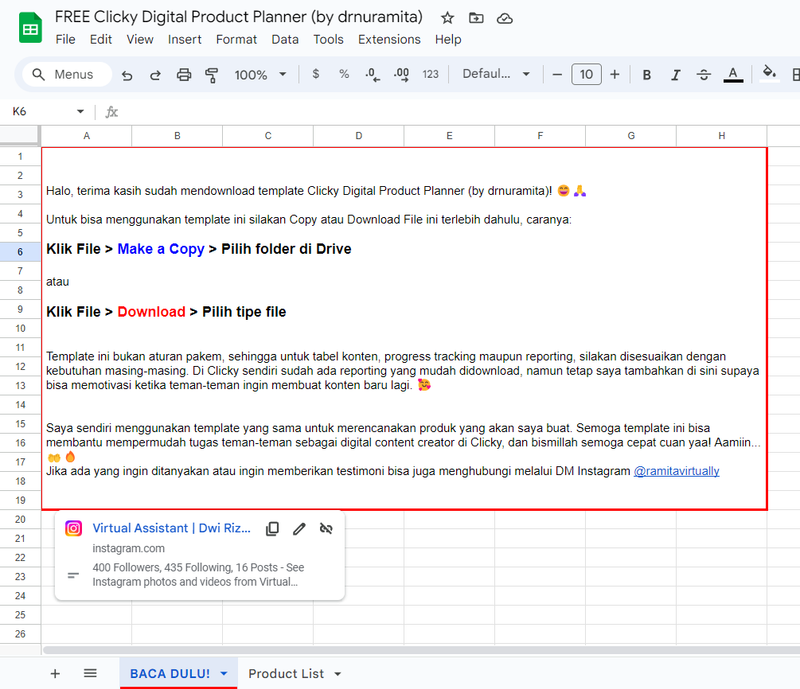Viewport: 800px width, 689px height.
Task: Copy link icon in preview card
Action: click(272, 529)
